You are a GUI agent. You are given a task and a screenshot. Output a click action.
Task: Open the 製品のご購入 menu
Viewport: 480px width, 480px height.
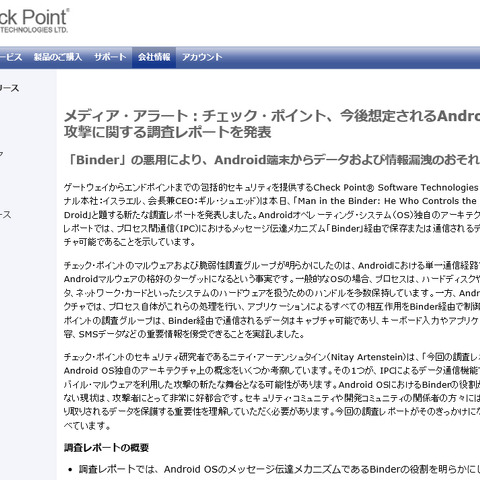click(58, 57)
